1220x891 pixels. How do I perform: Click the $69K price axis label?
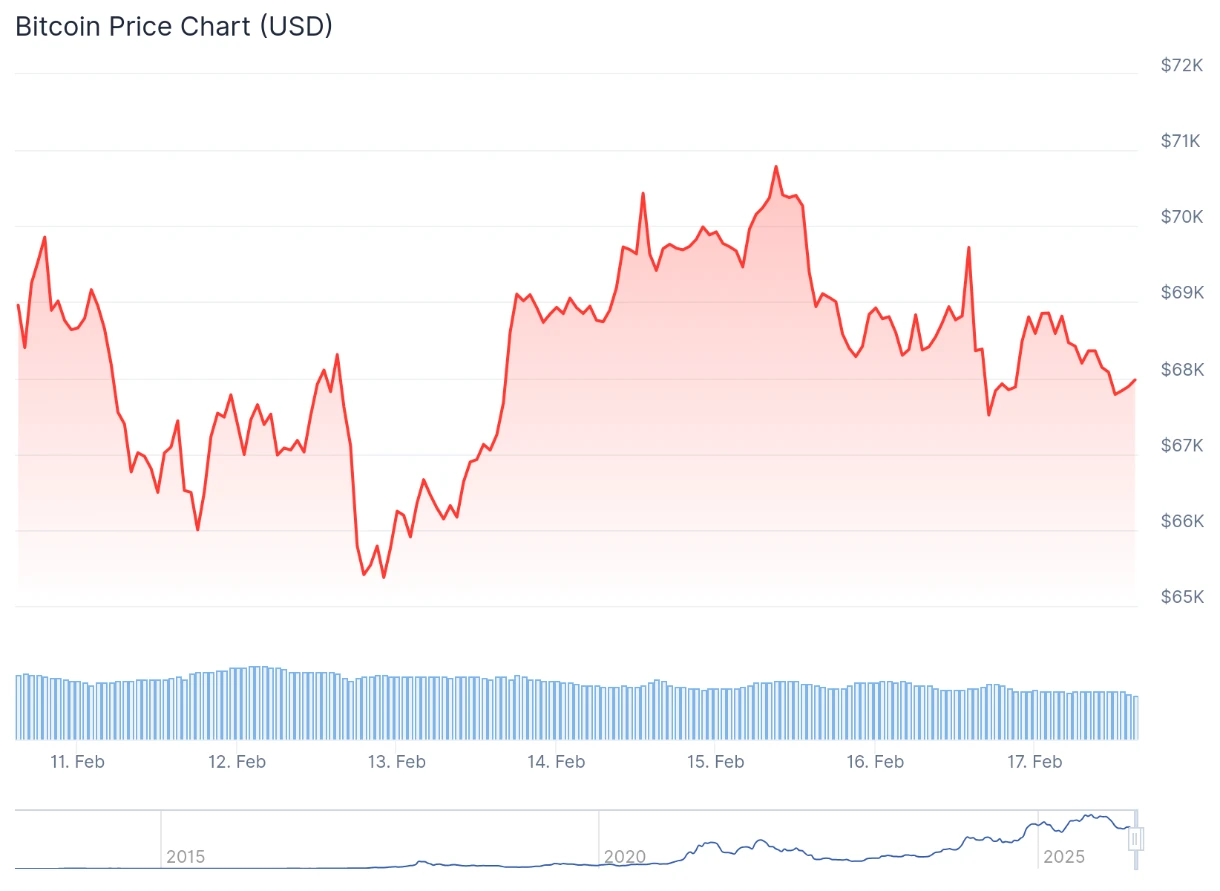click(x=1181, y=293)
